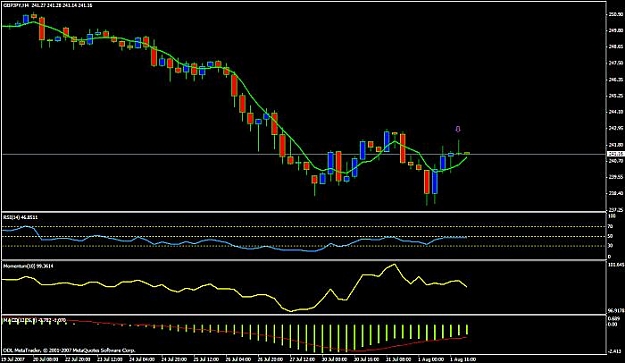Click the MACD indicator label
The width and height of the screenshot is (625, 363).
(x=35, y=320)
